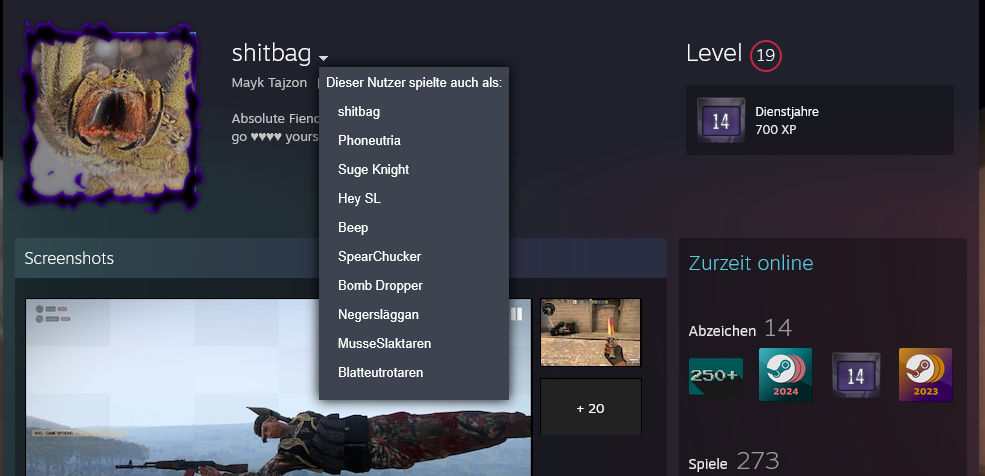Select the Hey SL alias entry
Screen dimensions: 985x476
click(359, 198)
